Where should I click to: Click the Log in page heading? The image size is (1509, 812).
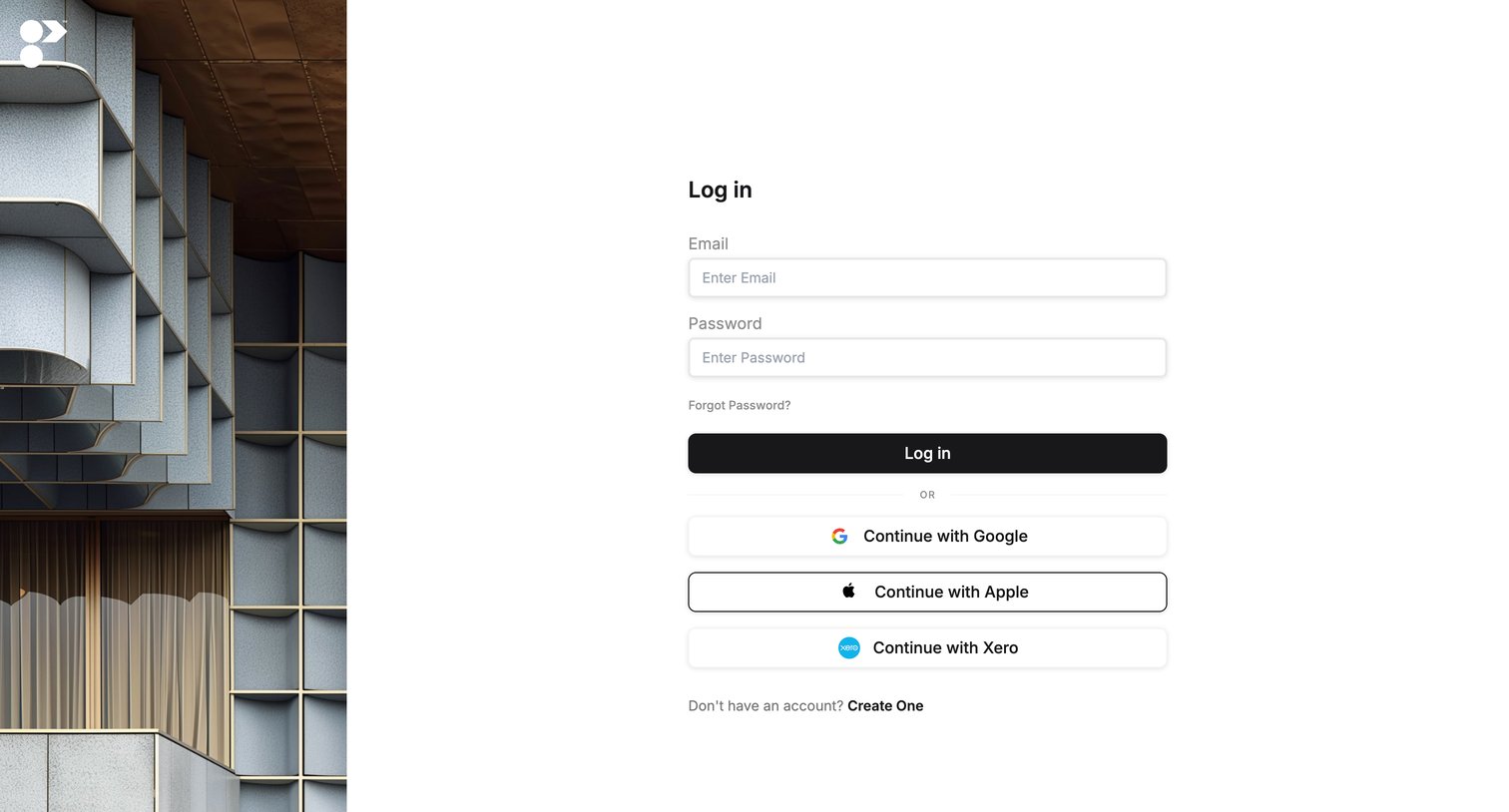point(720,191)
